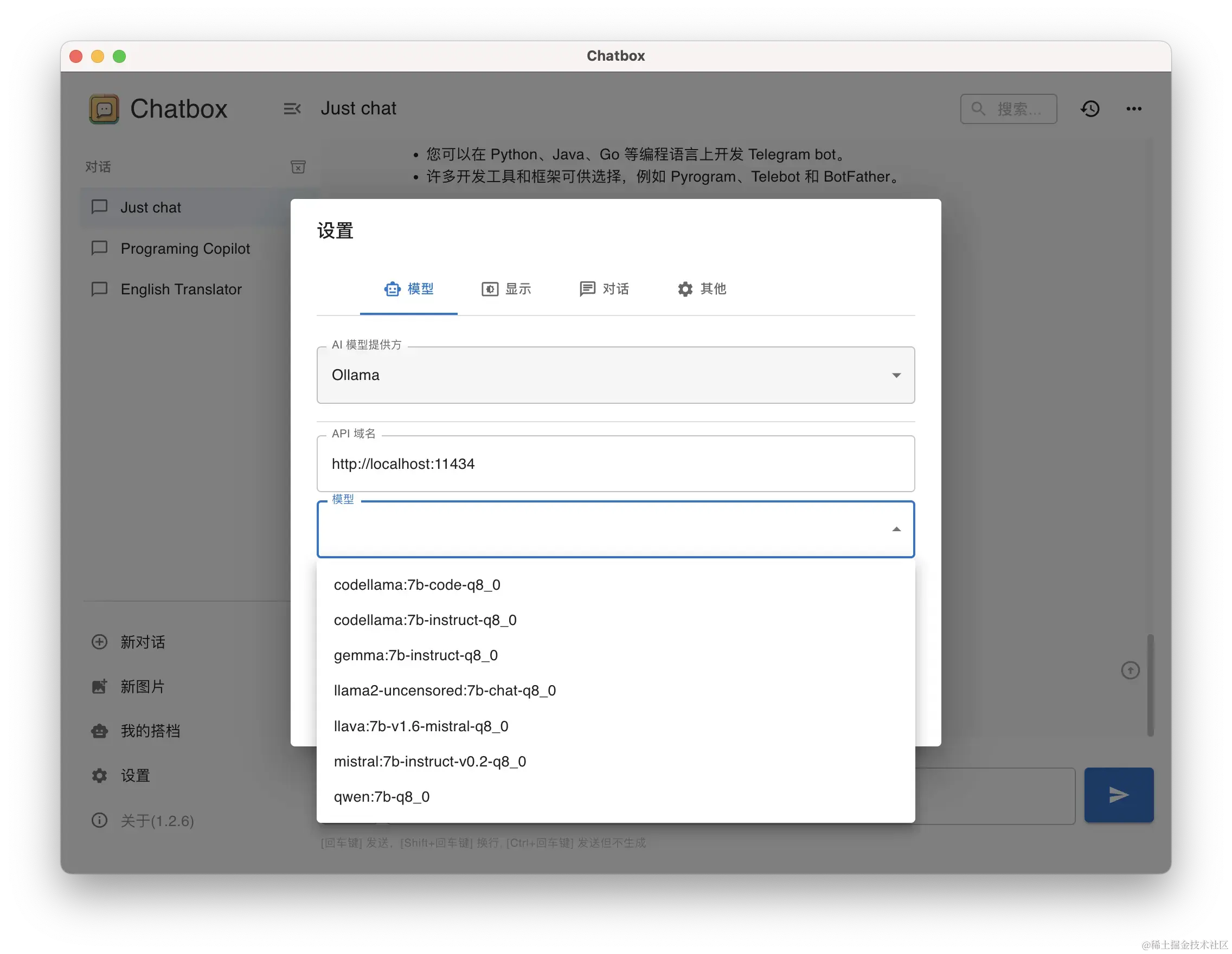The height and width of the screenshot is (954, 1232).
Task: Click the image-add icon for 新图片
Action: (99, 686)
